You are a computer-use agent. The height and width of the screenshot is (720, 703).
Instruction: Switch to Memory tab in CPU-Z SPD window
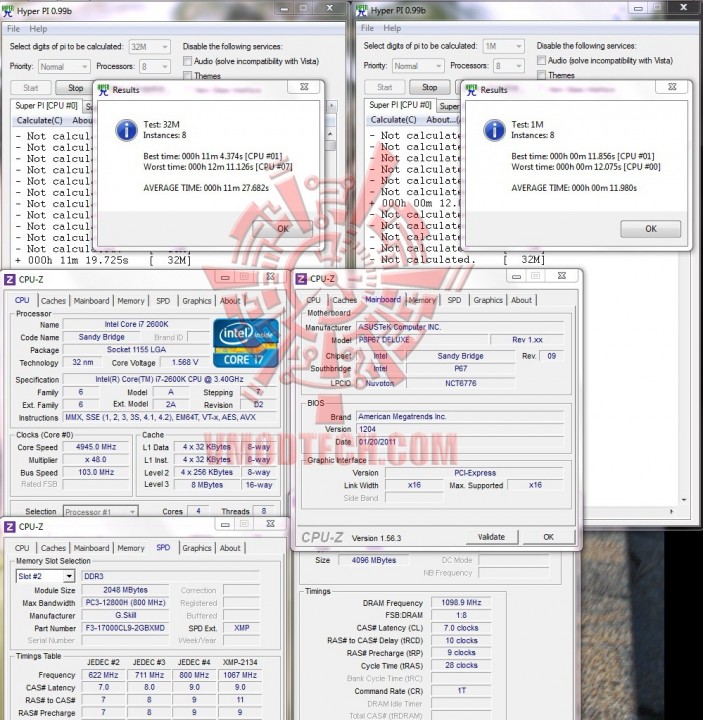tap(131, 548)
